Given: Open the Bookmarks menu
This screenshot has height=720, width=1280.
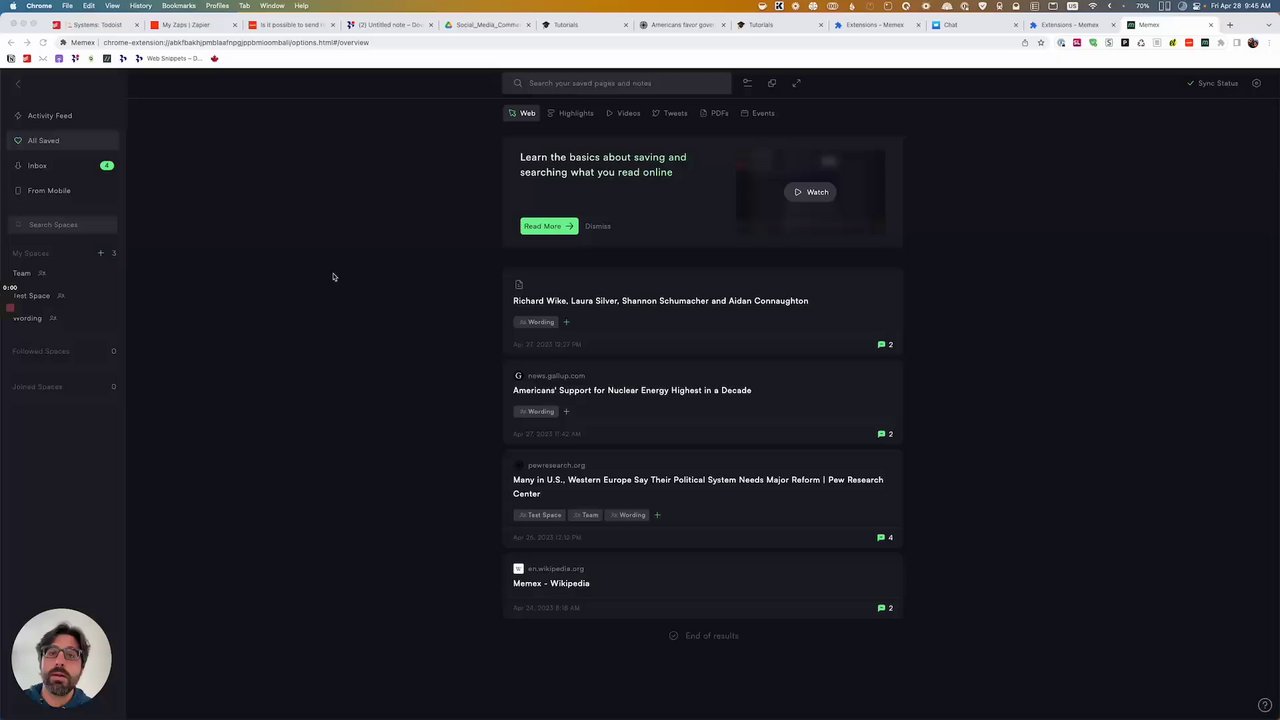Looking at the screenshot, I should click(x=179, y=6).
